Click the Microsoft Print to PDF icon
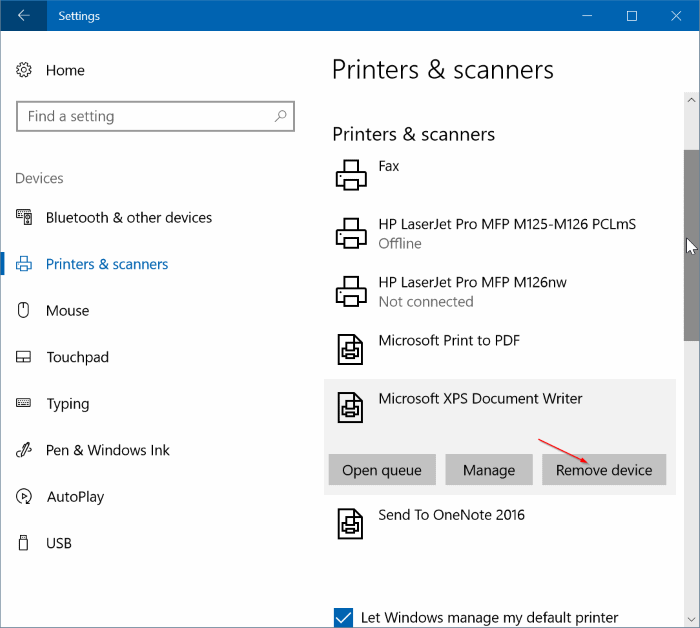Image resolution: width=700 pixels, height=628 pixels. (x=350, y=349)
